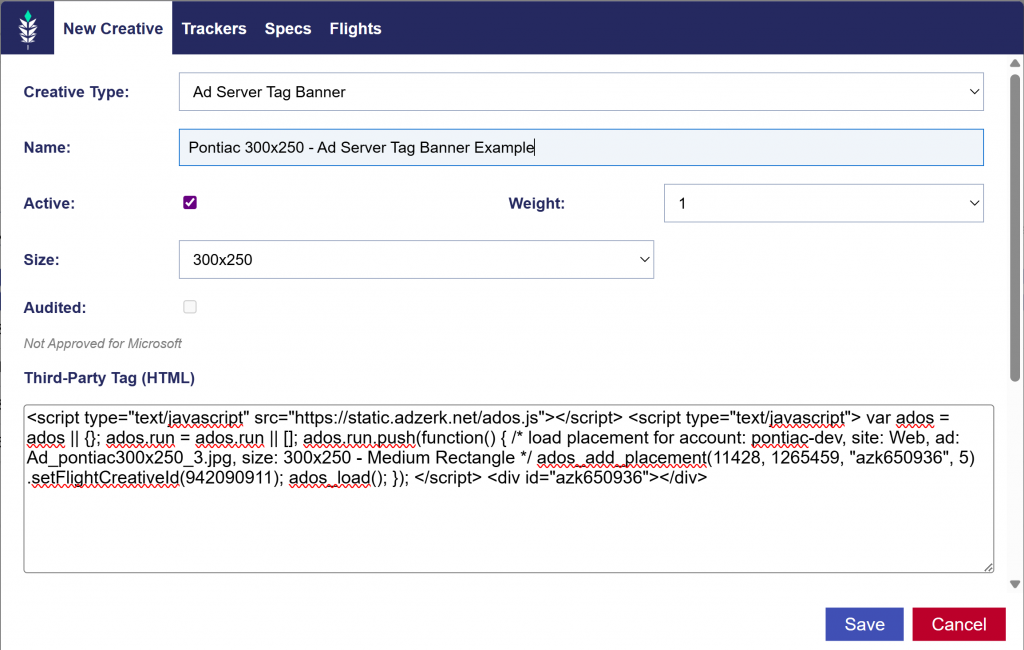
Task: Click the Active field label
Action: [x=49, y=203]
